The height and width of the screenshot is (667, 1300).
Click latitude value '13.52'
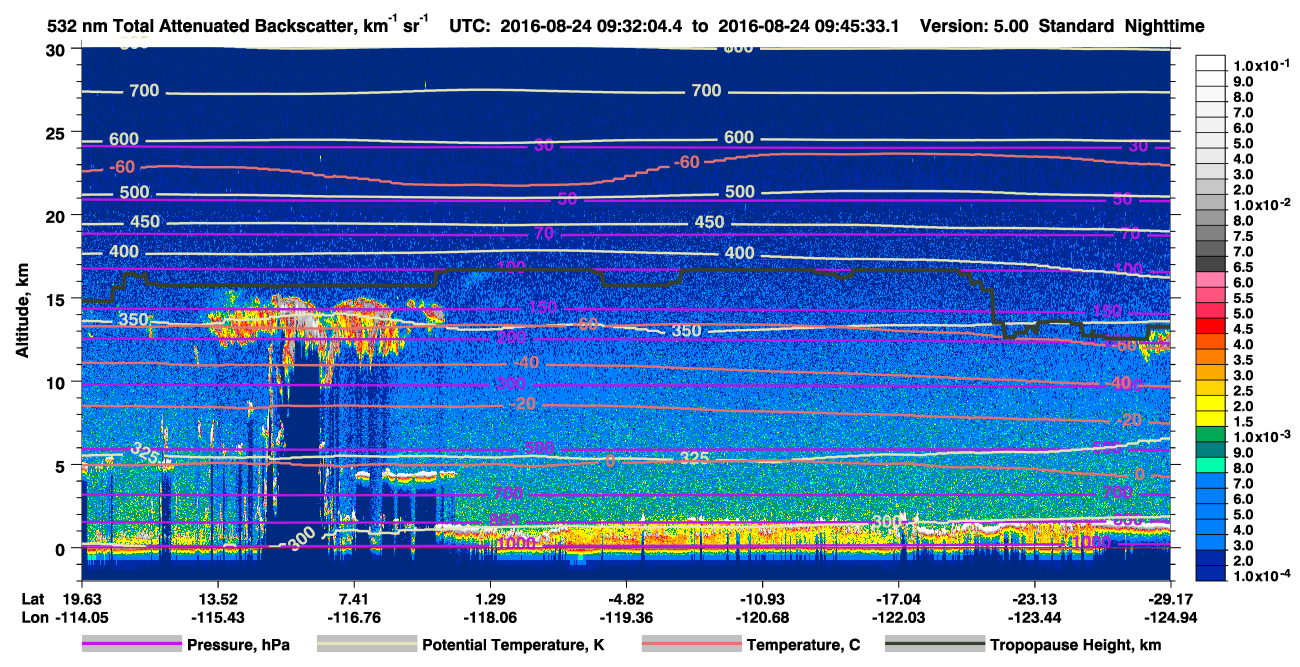(x=217, y=600)
